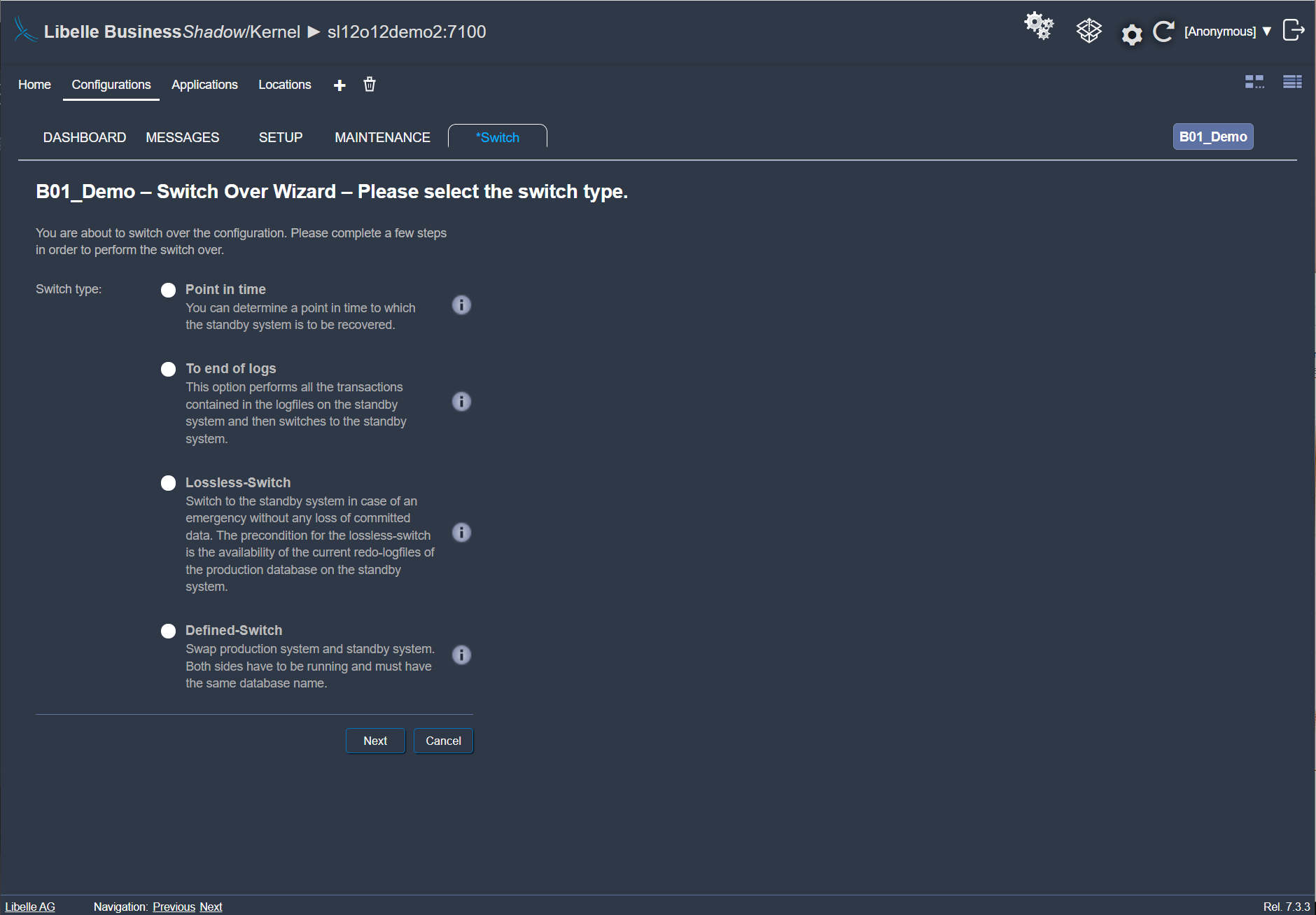Cancel the Switch Over Wizard
This screenshot has width=1316, height=915.
(443, 741)
